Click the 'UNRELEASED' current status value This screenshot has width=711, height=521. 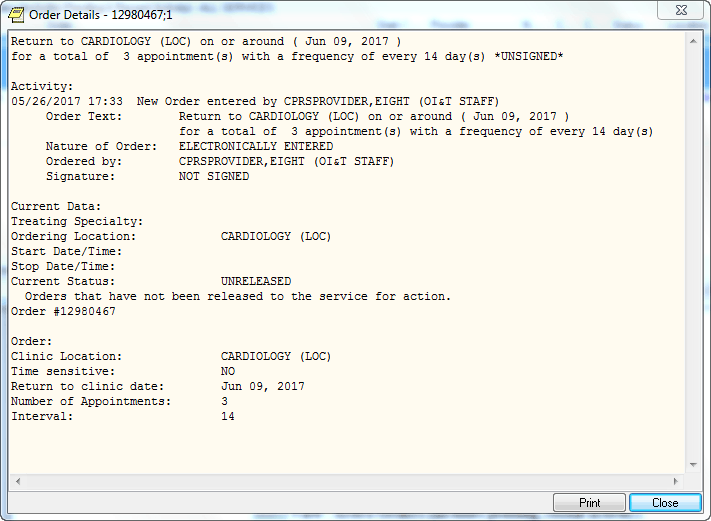point(256,281)
